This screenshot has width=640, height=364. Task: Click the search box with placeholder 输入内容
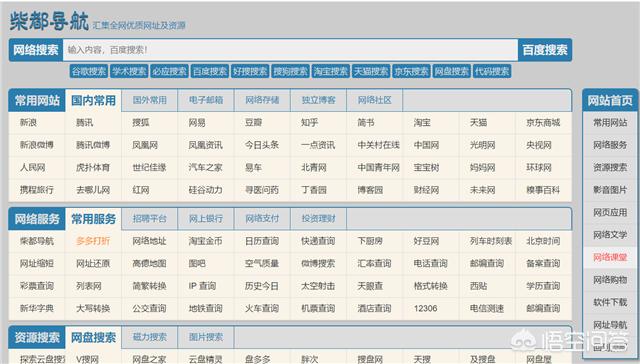click(x=290, y=50)
